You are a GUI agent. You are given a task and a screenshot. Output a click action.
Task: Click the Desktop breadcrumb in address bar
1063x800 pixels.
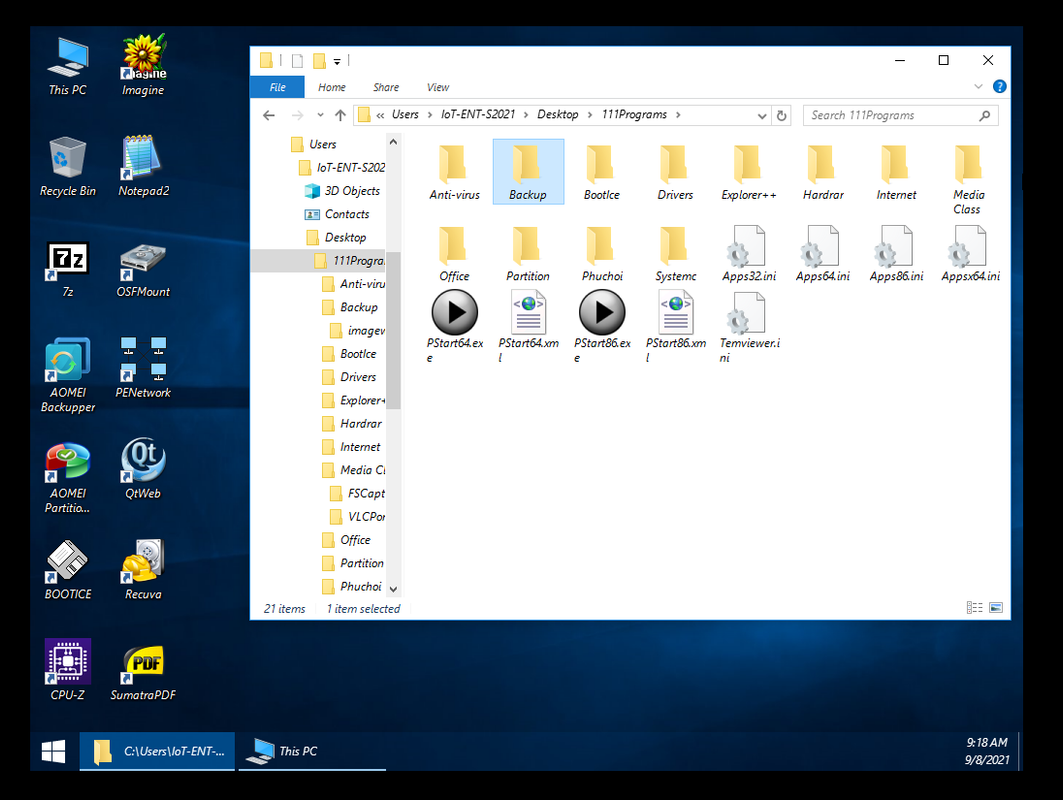(557, 115)
